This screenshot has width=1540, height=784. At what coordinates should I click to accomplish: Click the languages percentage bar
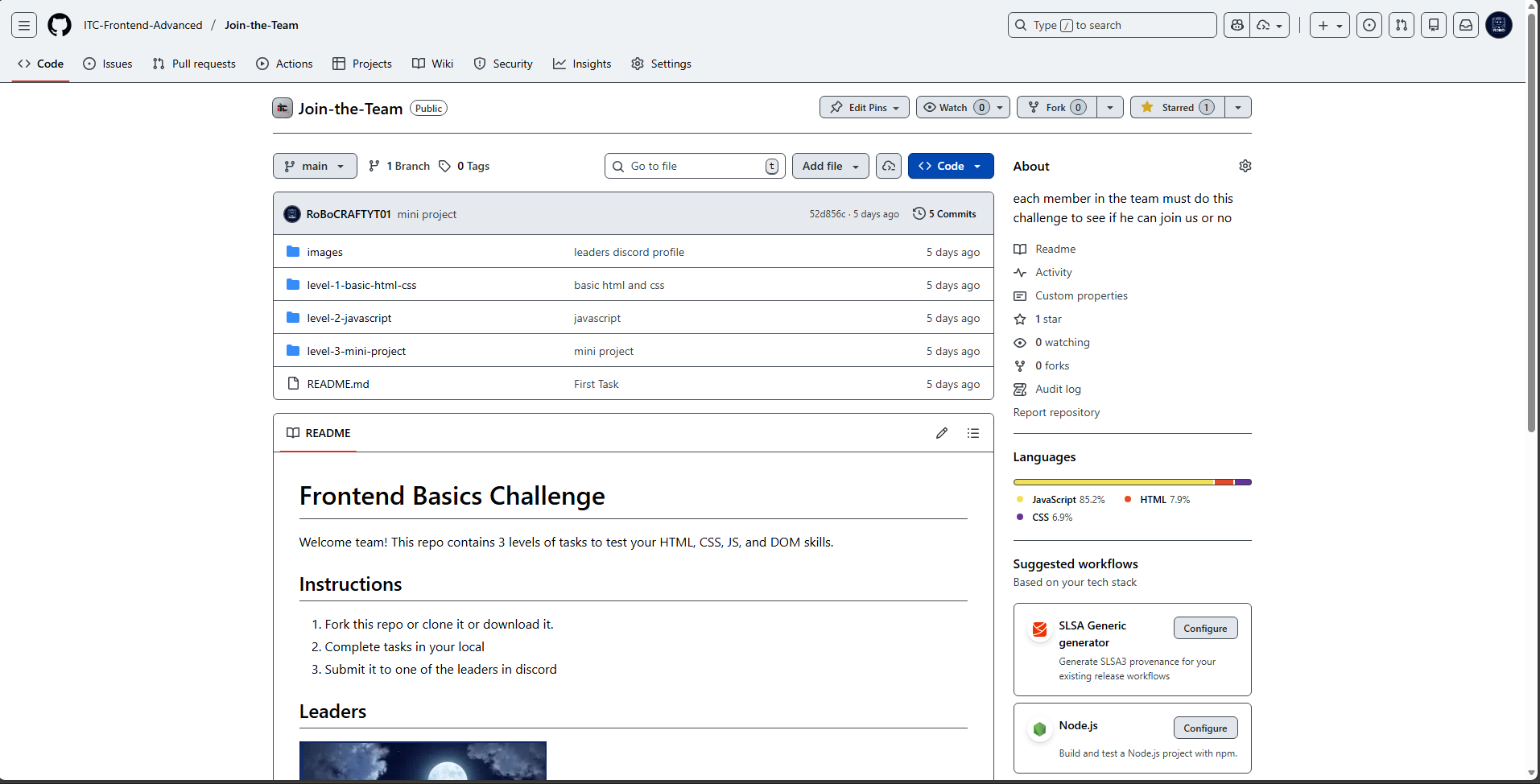click(1132, 481)
